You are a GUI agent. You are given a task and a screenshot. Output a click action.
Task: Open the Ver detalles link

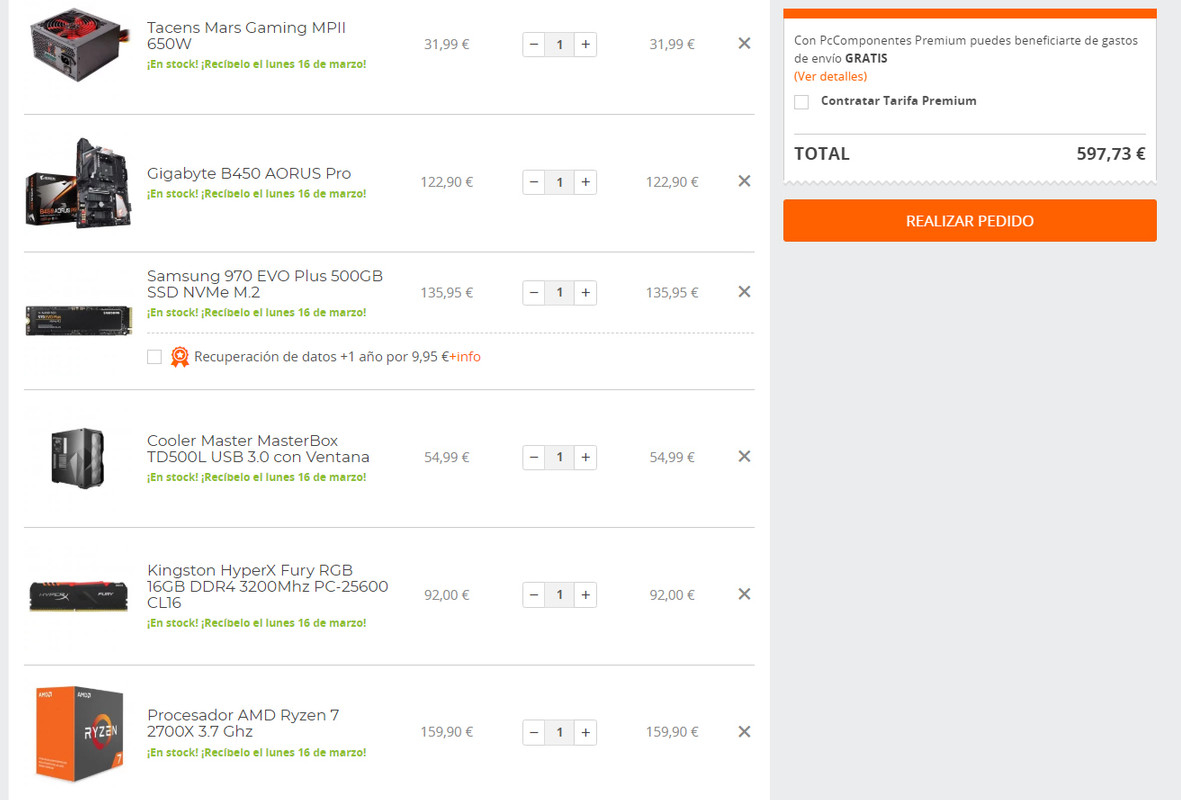(830, 76)
